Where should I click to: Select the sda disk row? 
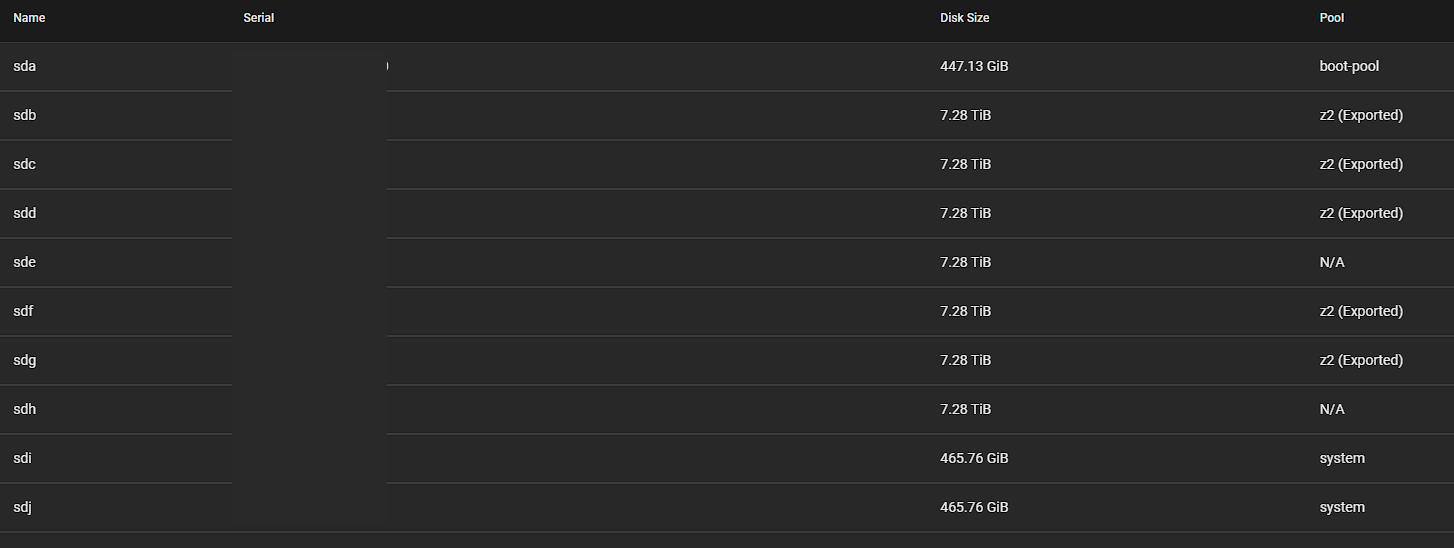coord(727,66)
